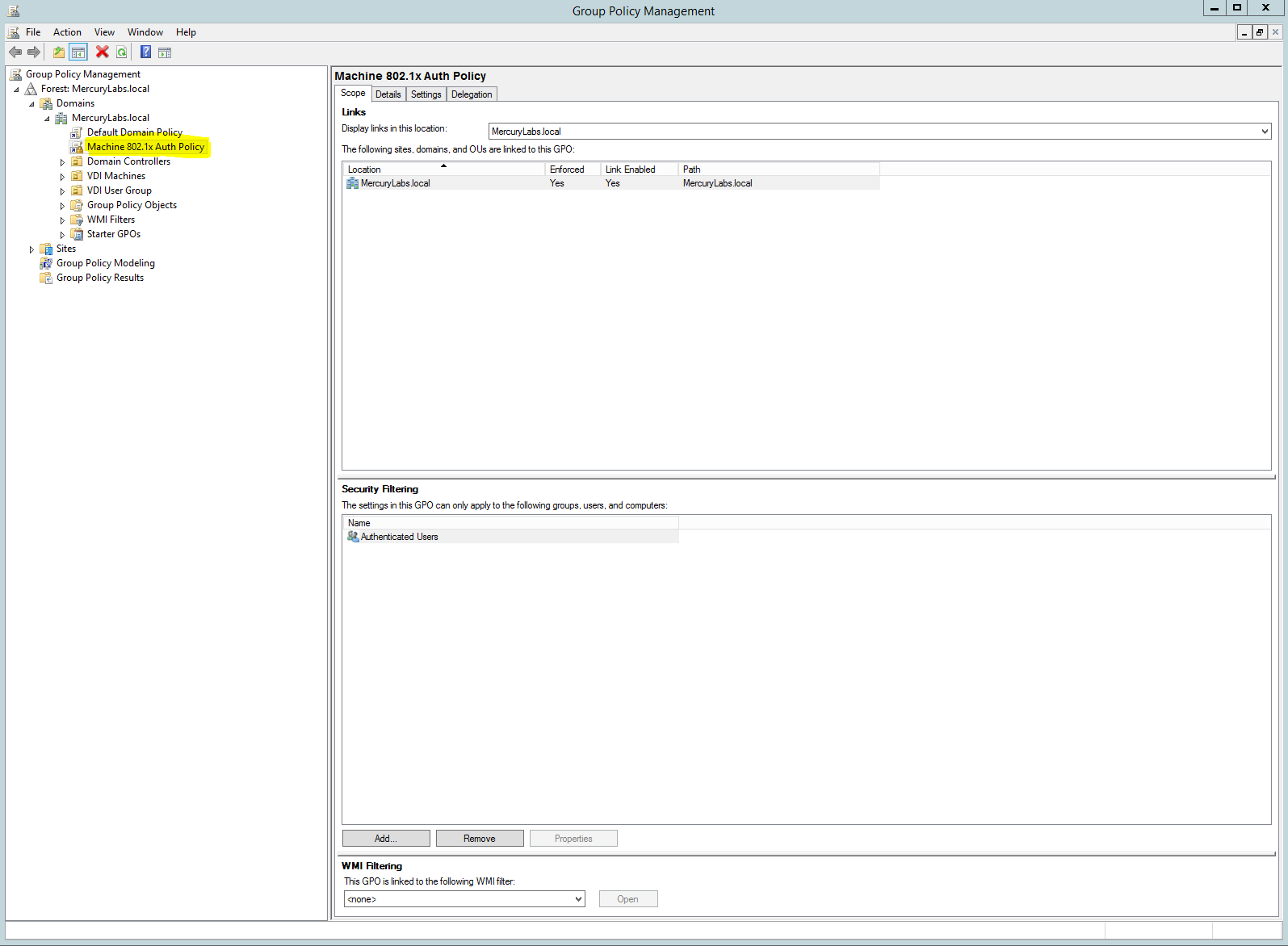Click the Open button for WMI filter
The height and width of the screenshot is (946, 1288).
(628, 899)
